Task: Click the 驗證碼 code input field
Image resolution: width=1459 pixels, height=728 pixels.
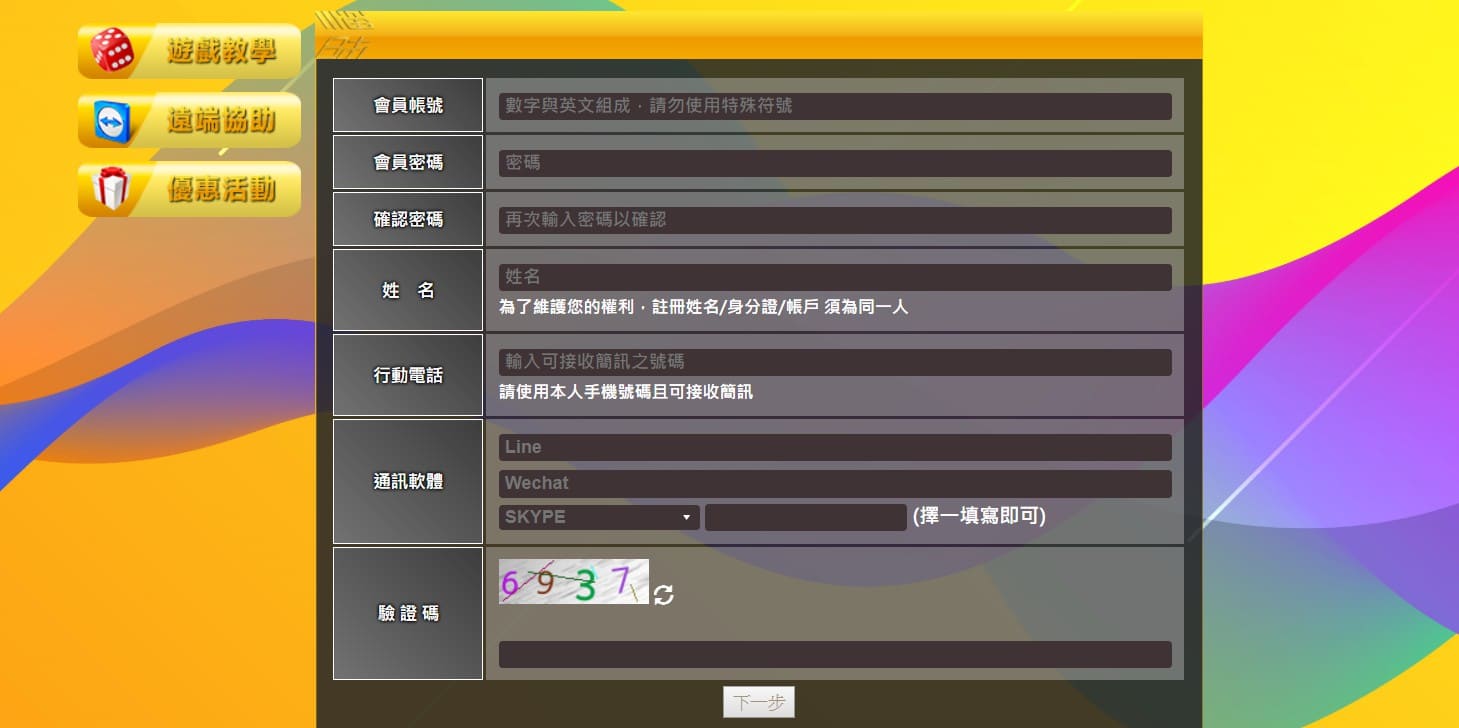Action: pyautogui.click(x=835, y=654)
